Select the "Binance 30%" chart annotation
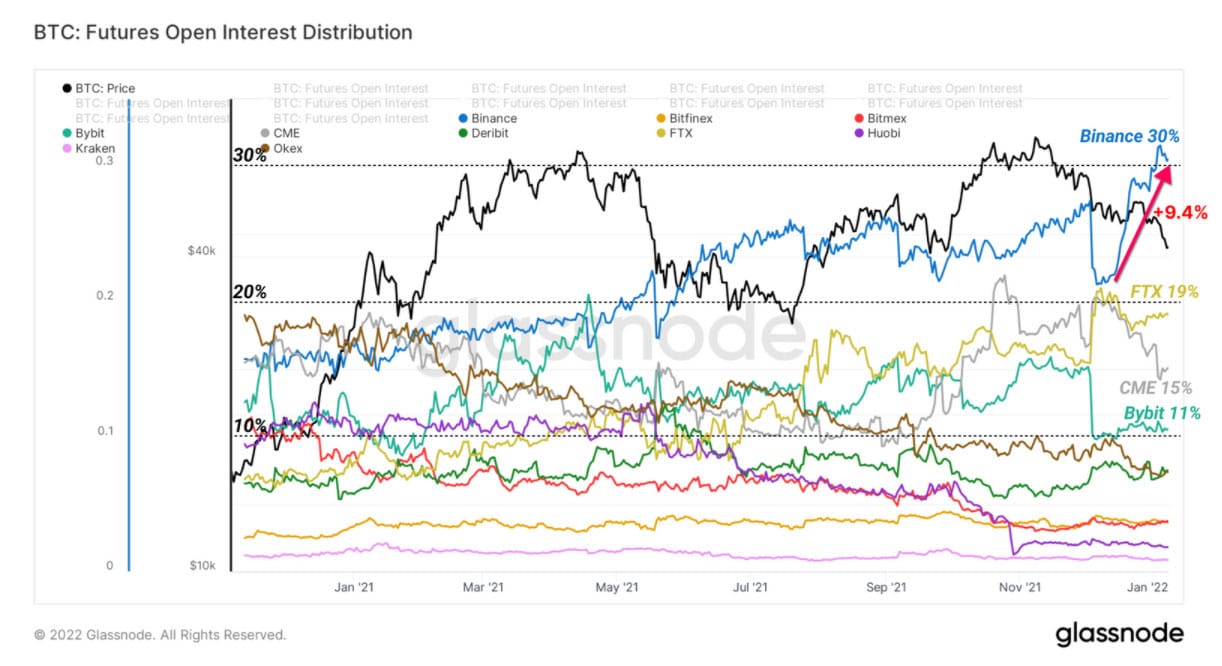The height and width of the screenshot is (666, 1222). click(x=1128, y=135)
